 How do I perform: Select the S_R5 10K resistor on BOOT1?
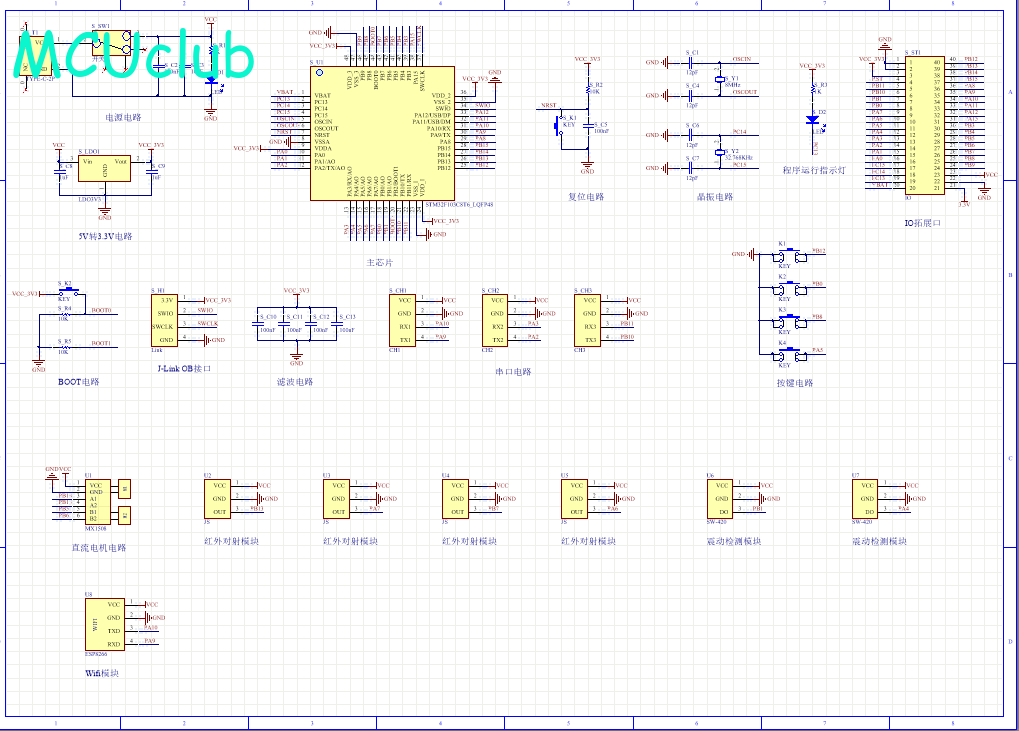64,347
